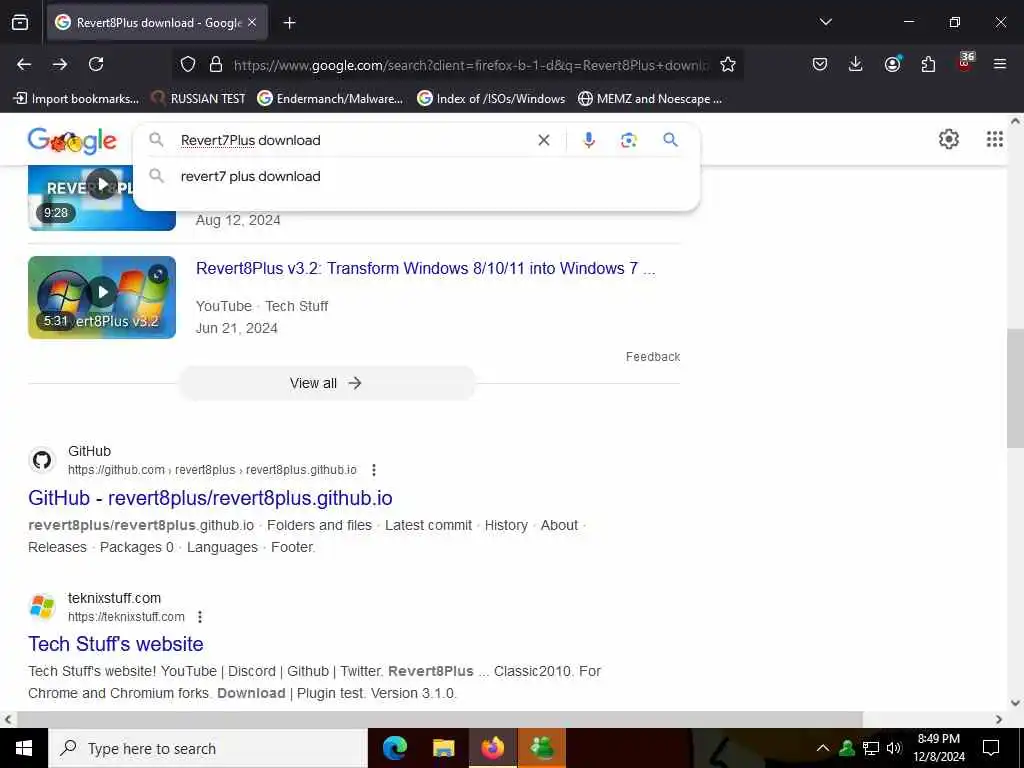Click the teknixstuff.com site favicon
Viewport: 1024px width, 768px height.
pos(42,607)
